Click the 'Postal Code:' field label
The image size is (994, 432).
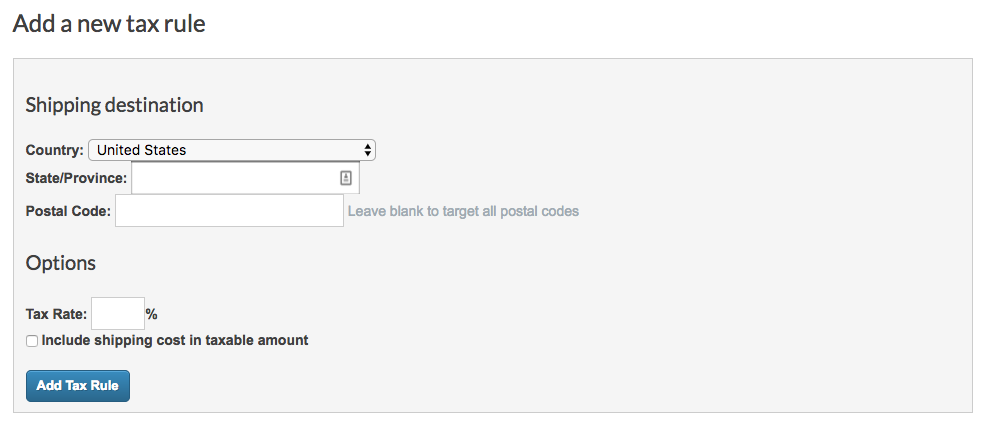pos(68,211)
